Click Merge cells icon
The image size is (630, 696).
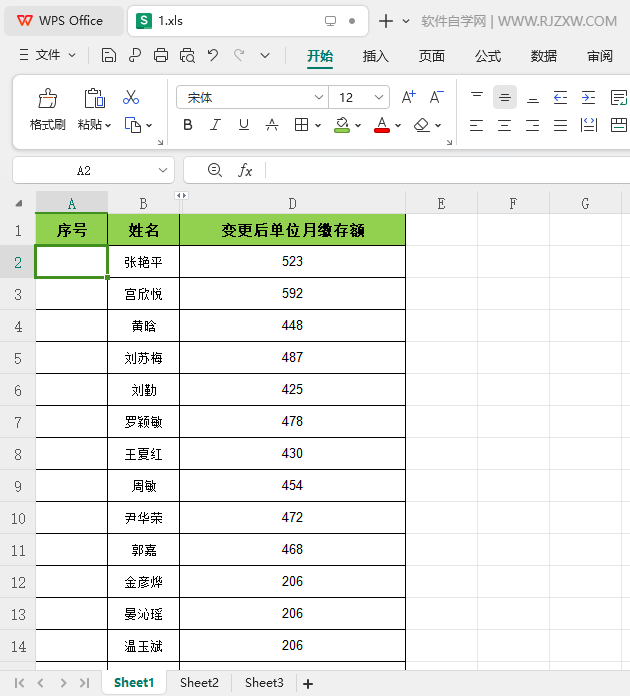(619, 125)
